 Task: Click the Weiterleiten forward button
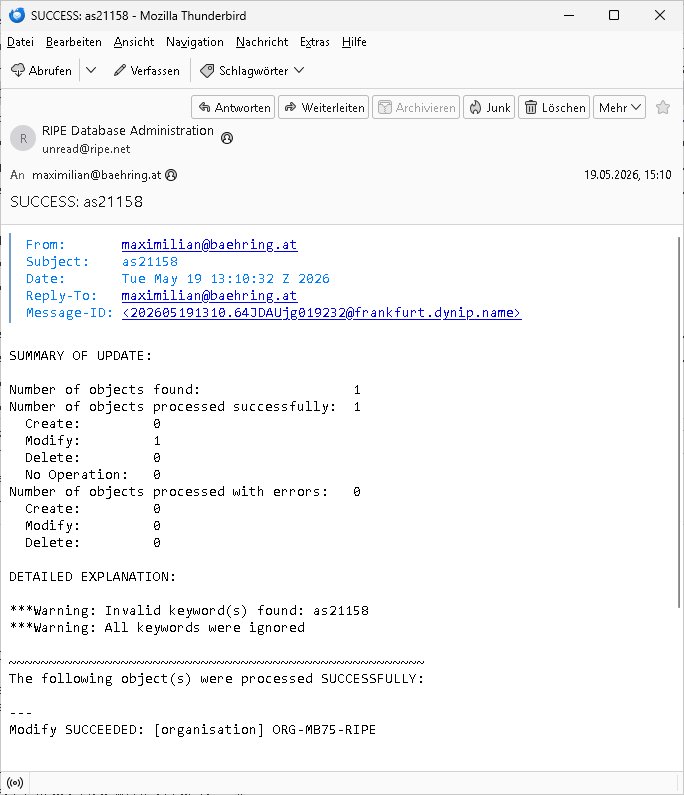click(x=323, y=107)
